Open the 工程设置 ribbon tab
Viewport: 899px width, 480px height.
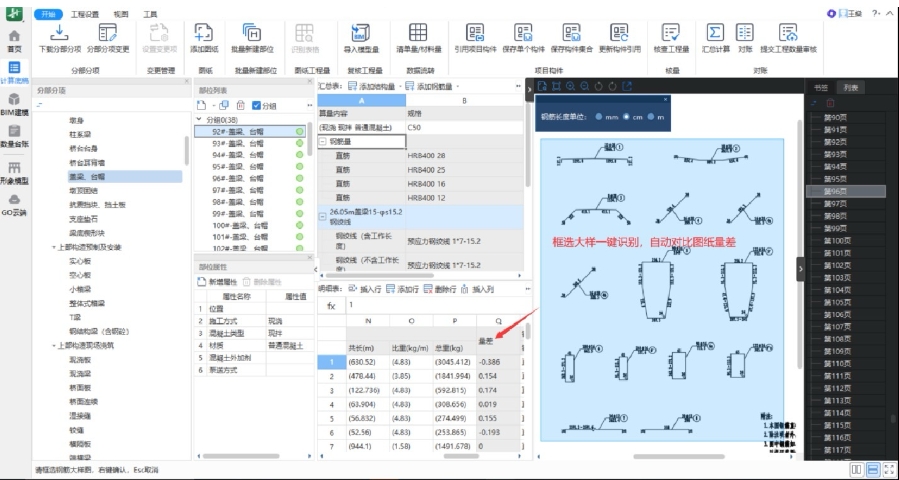tap(85, 15)
